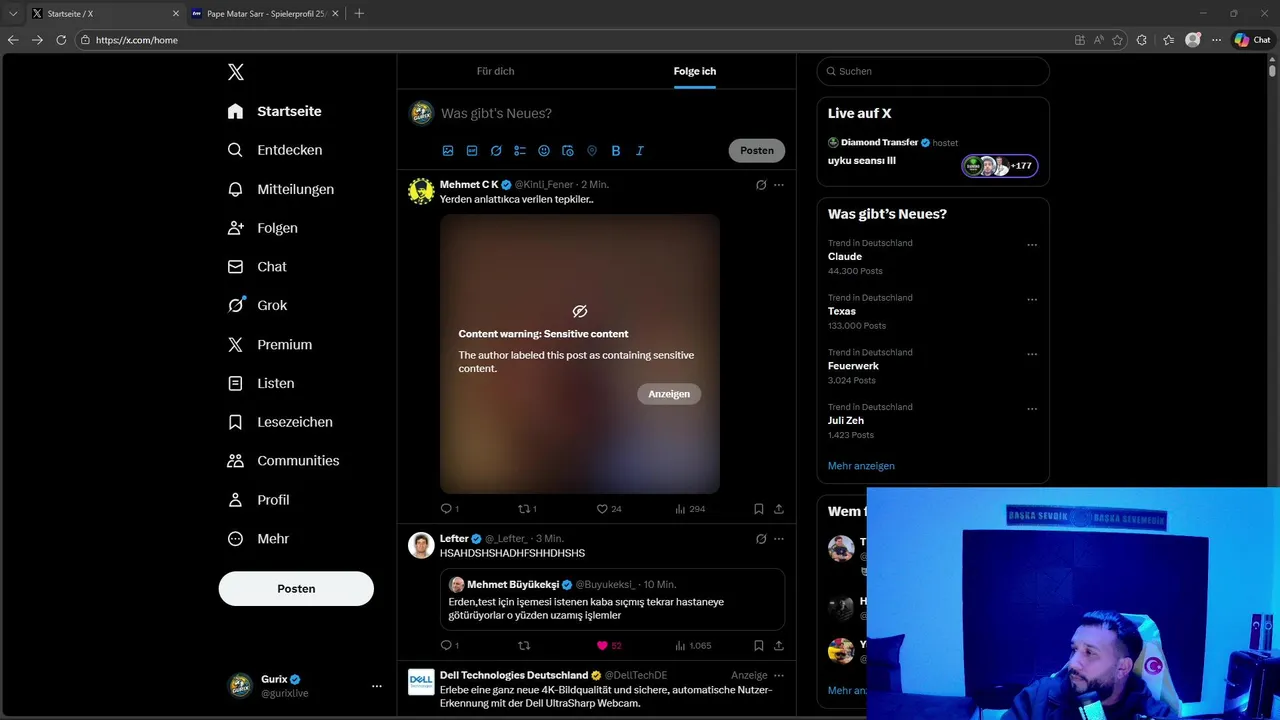Click Mehr anzeigen under the trends

[861, 466]
